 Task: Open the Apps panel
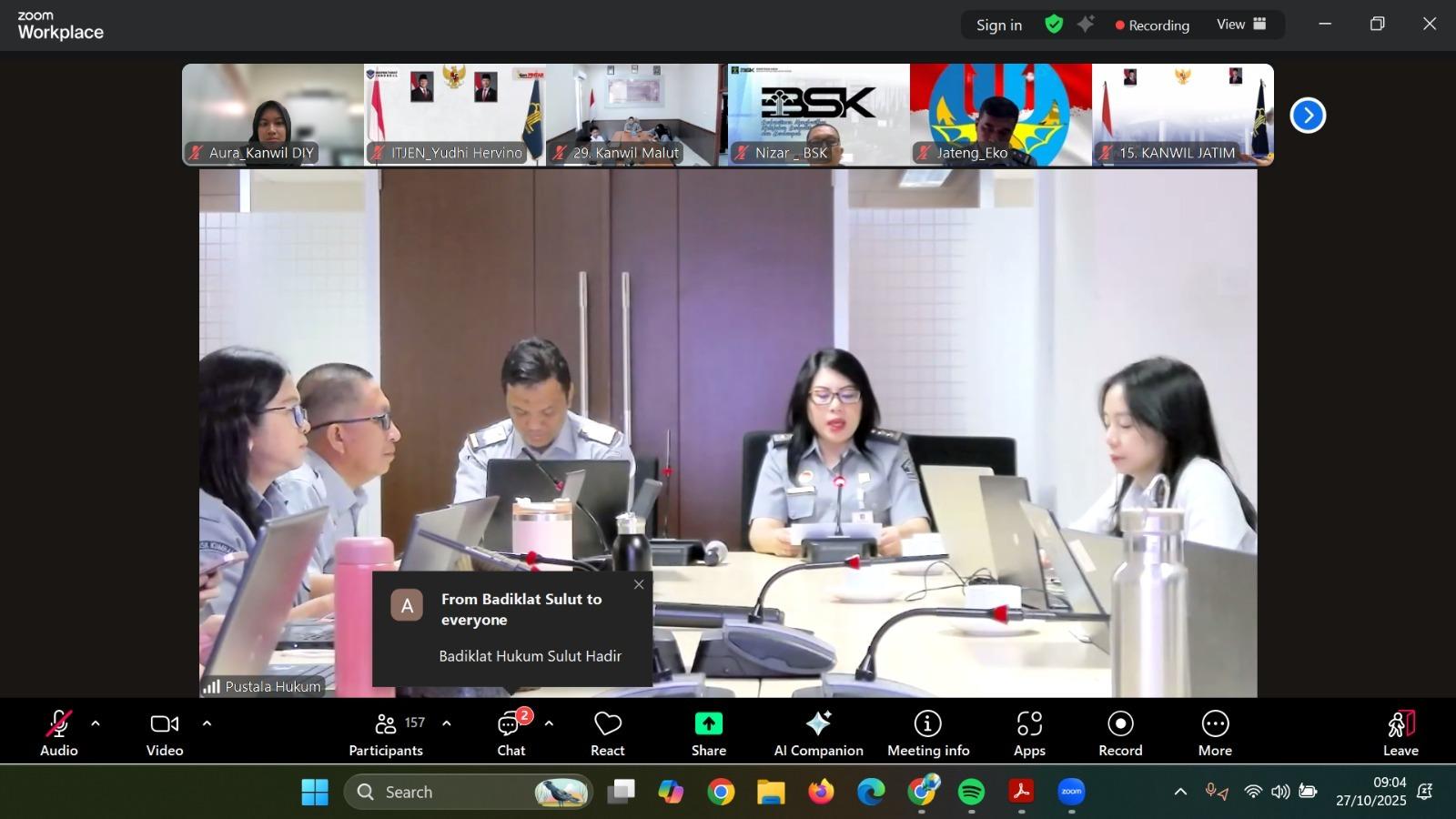click(x=1029, y=733)
